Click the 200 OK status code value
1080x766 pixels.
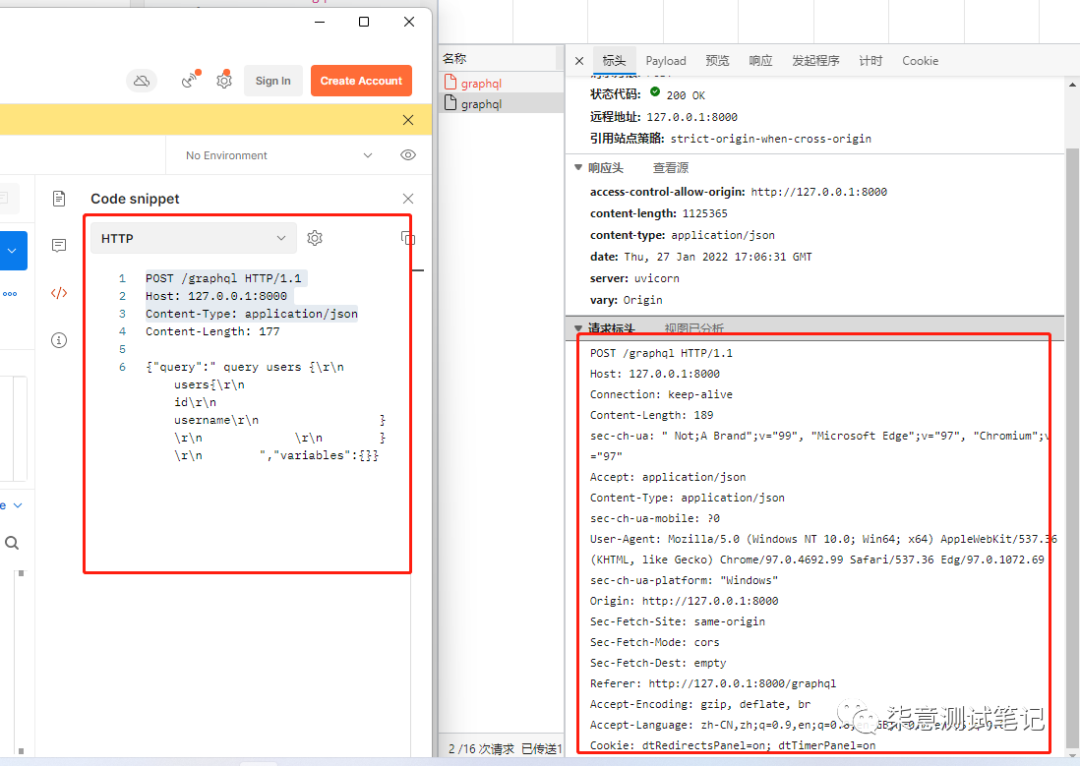tap(685, 95)
